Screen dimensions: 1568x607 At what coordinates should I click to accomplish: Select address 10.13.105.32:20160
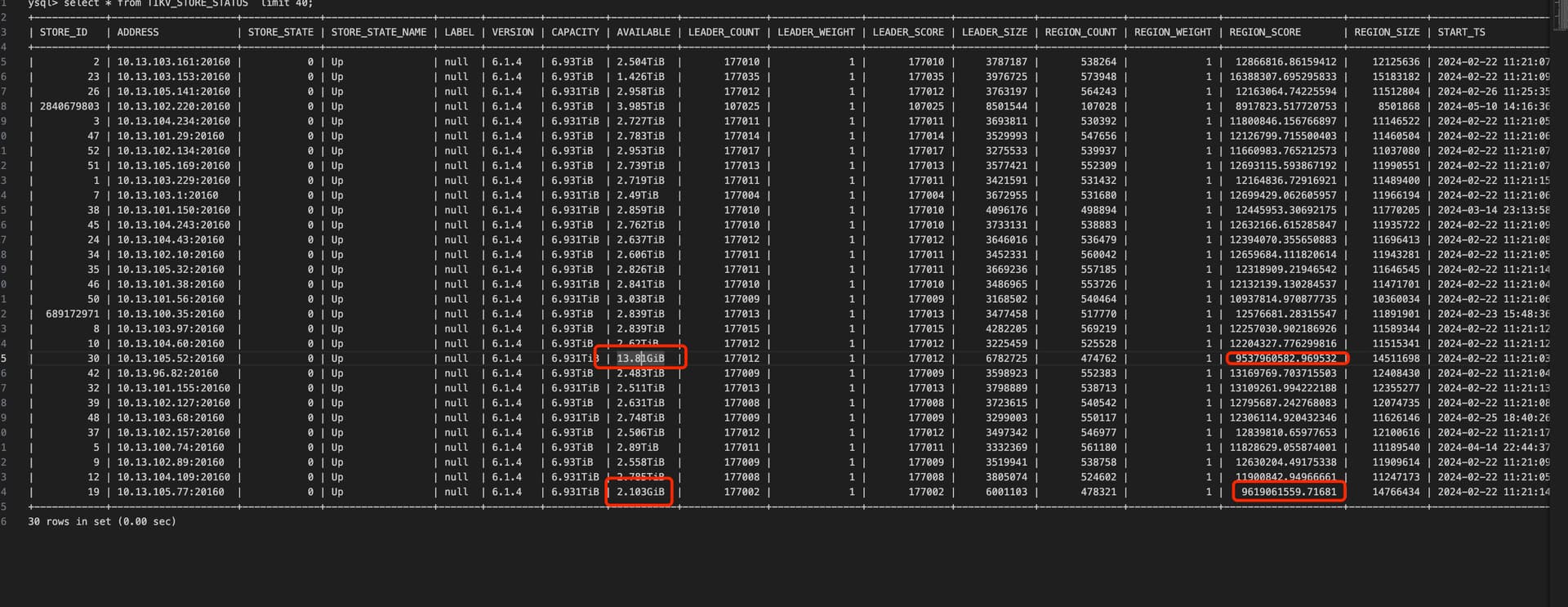[x=171, y=270]
